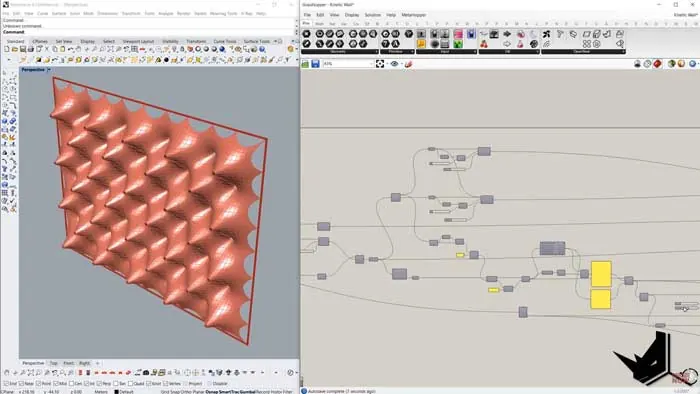Screen dimensions: 700x394
Task: Click the Rhino Command input line
Action: [147, 32]
